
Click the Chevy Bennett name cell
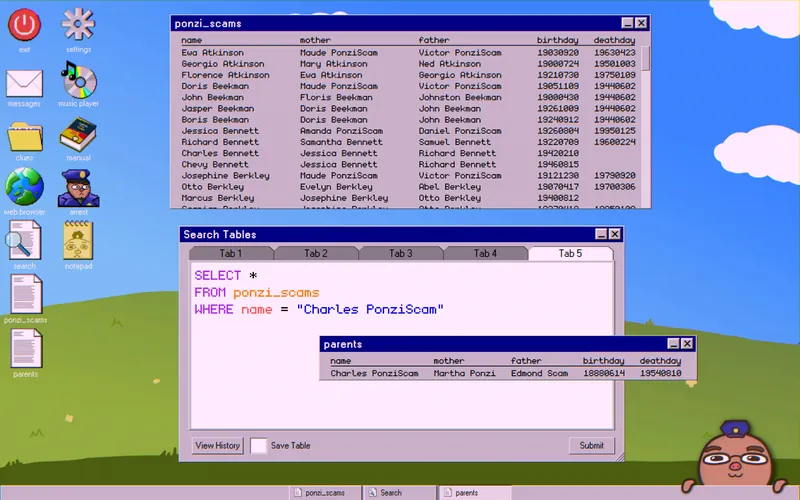point(215,165)
